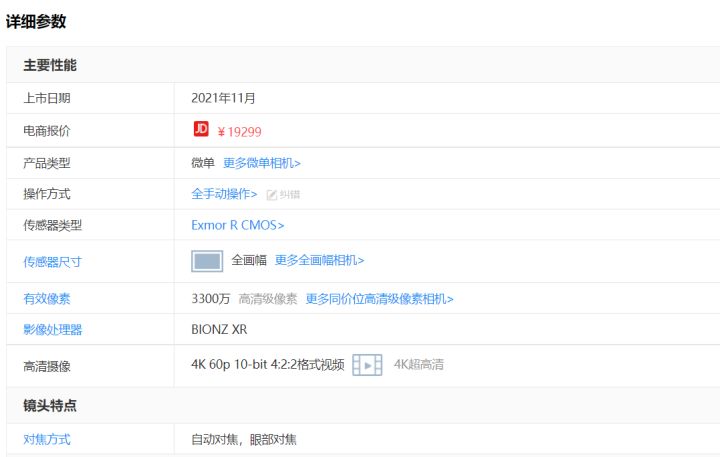The width and height of the screenshot is (720, 457).
Task: Click the 电商报价 row label
Action: tap(47, 131)
